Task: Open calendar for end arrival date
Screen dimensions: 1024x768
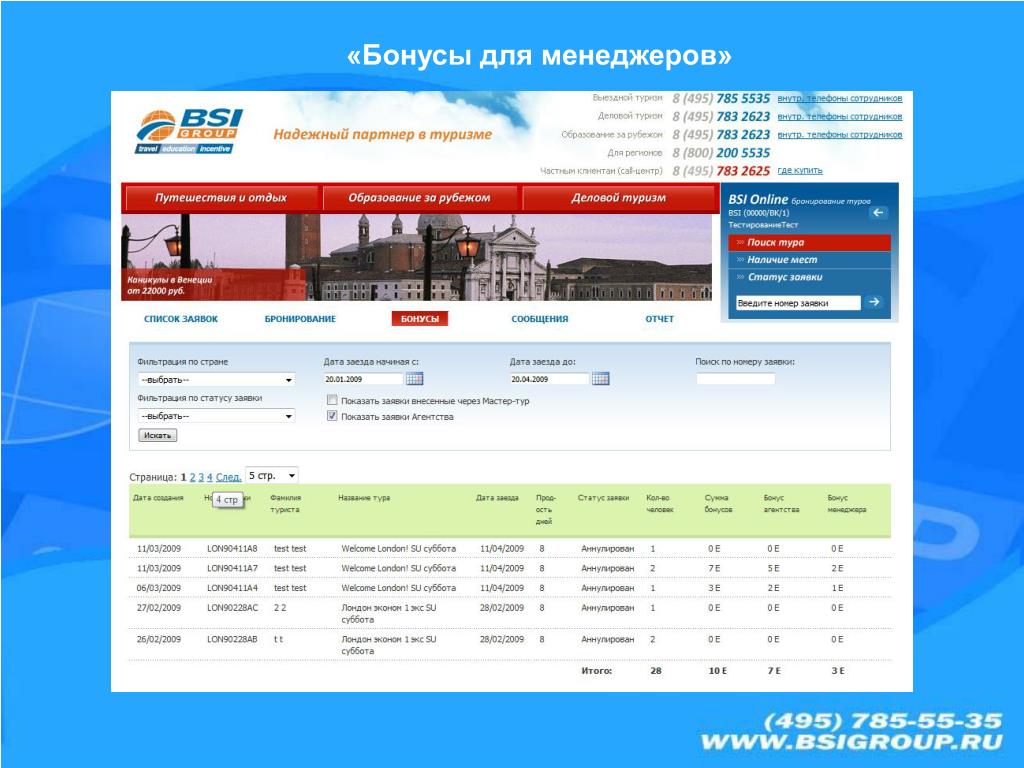Action: point(601,379)
